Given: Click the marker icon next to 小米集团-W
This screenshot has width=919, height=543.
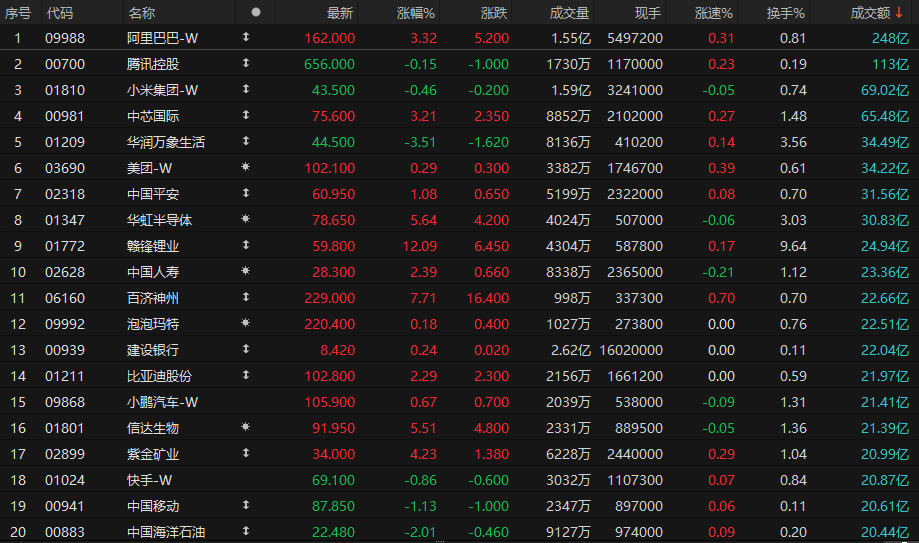Looking at the screenshot, I should point(246,89).
